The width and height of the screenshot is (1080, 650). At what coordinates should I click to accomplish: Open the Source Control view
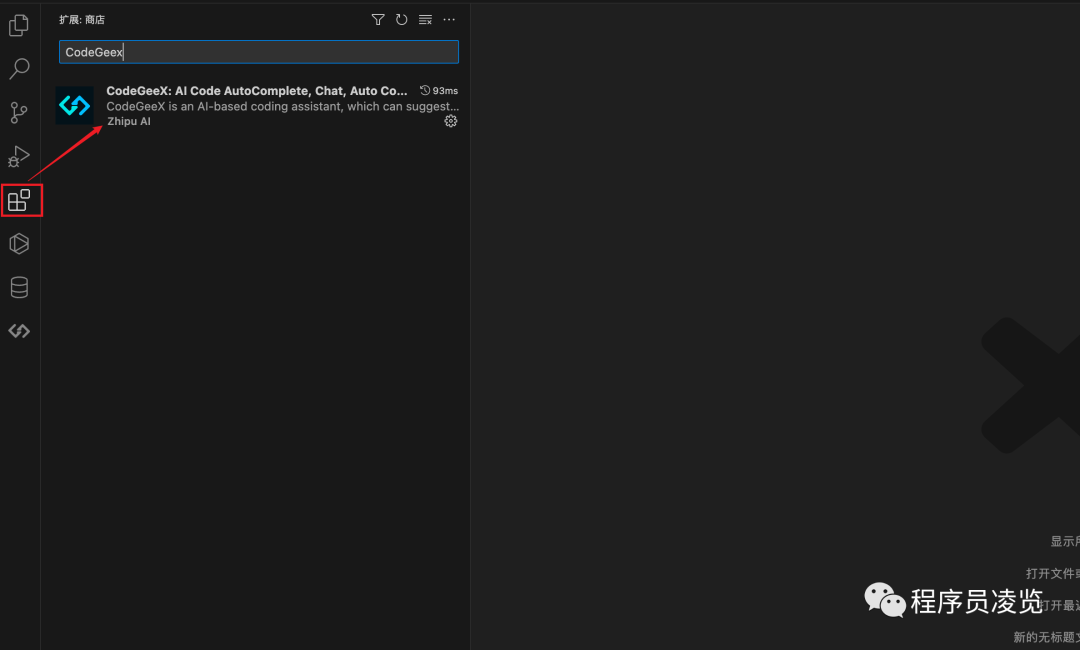19,112
